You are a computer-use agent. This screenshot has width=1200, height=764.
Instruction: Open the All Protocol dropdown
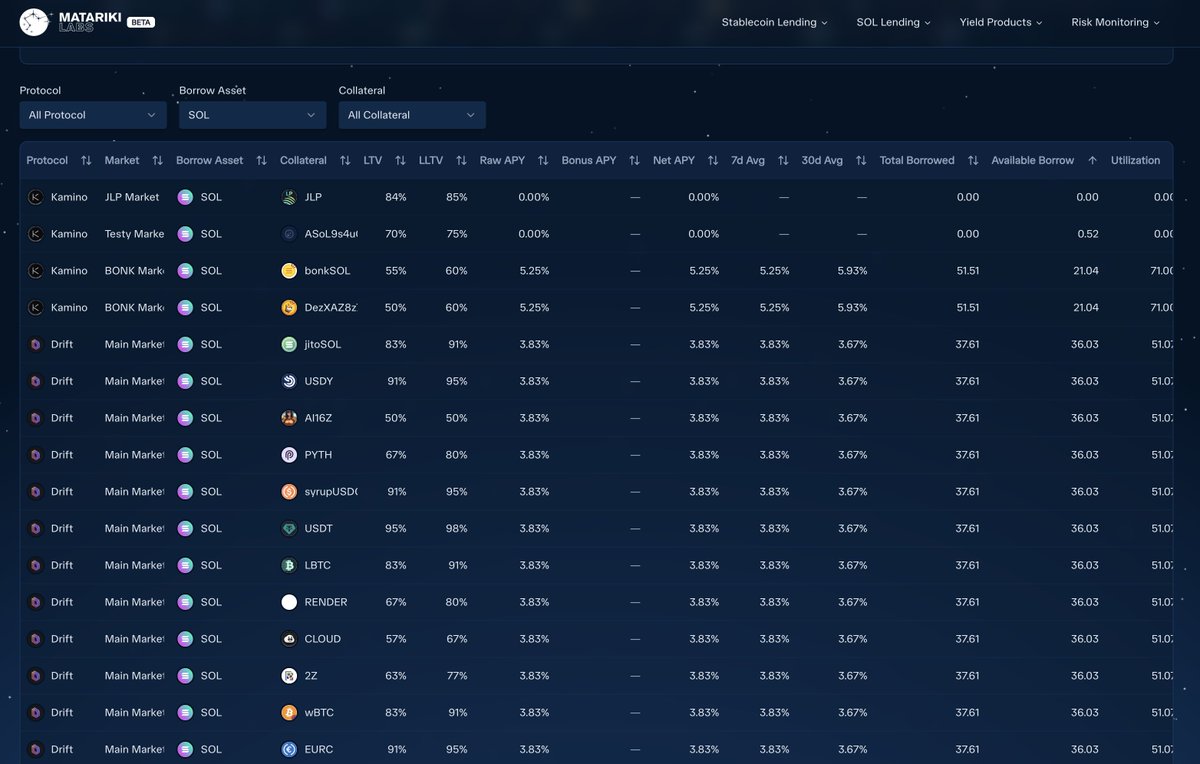tap(93, 115)
